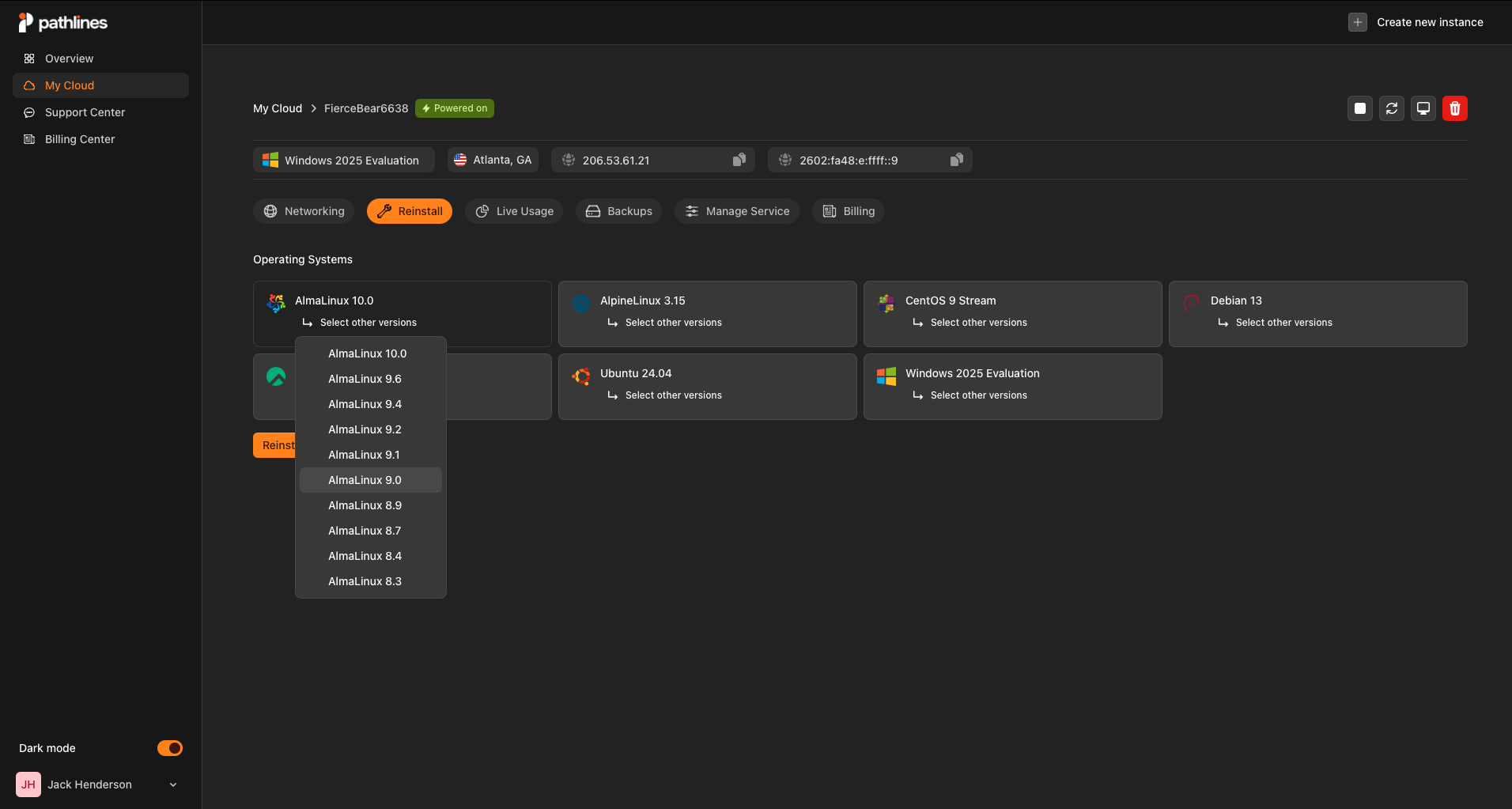This screenshot has height=809, width=1512.
Task: Open other versions for Debian 13
Action: coord(1283,322)
